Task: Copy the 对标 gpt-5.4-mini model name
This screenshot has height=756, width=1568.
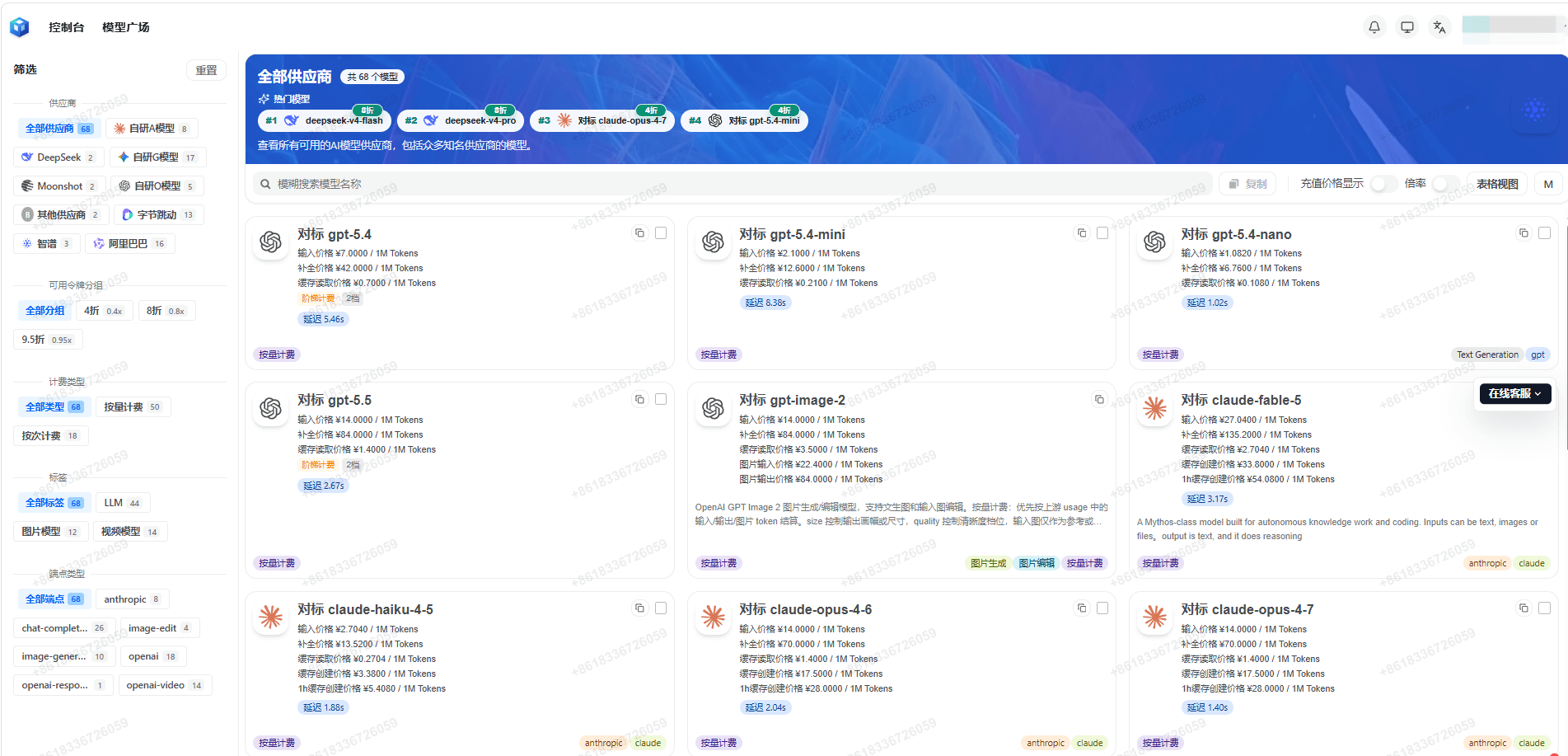Action: [1082, 233]
